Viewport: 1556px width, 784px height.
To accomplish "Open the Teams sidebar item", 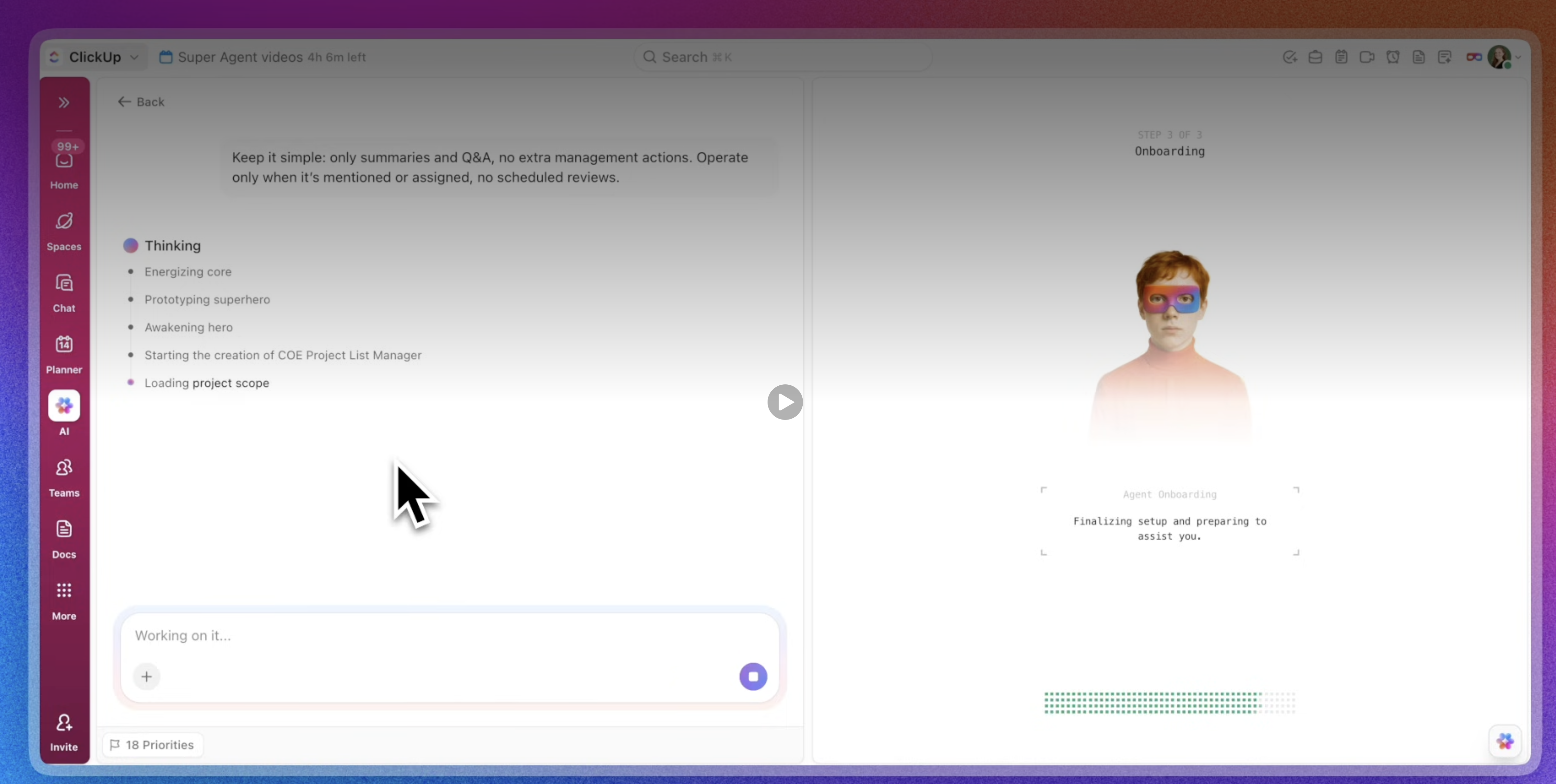I will tap(64, 477).
